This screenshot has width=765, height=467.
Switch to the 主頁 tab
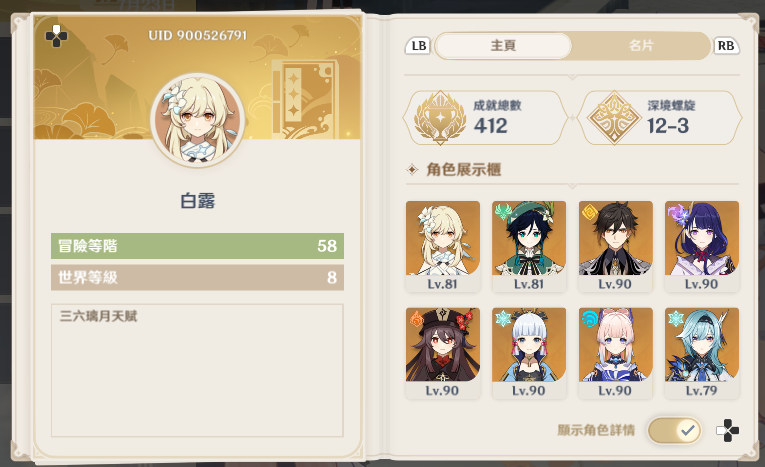click(x=503, y=46)
